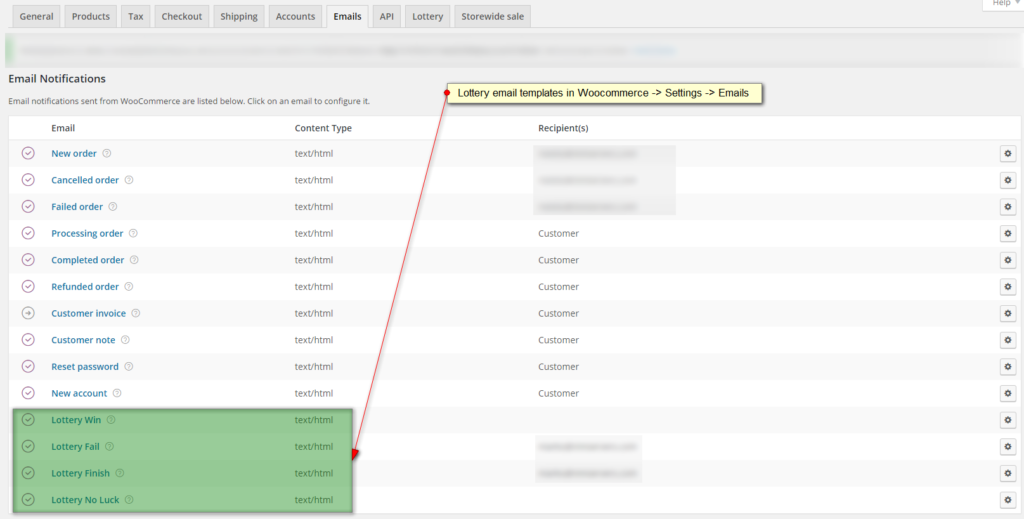The height and width of the screenshot is (519, 1024).
Task: Click the gear icon for Lottery Win email
Action: click(1008, 420)
